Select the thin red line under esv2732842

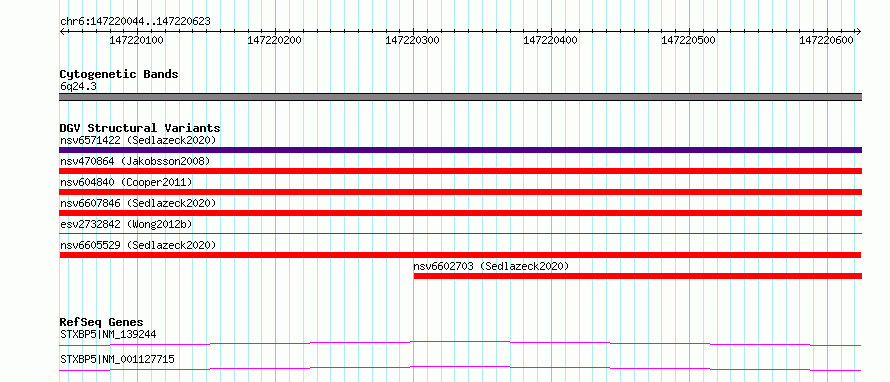coord(460,233)
